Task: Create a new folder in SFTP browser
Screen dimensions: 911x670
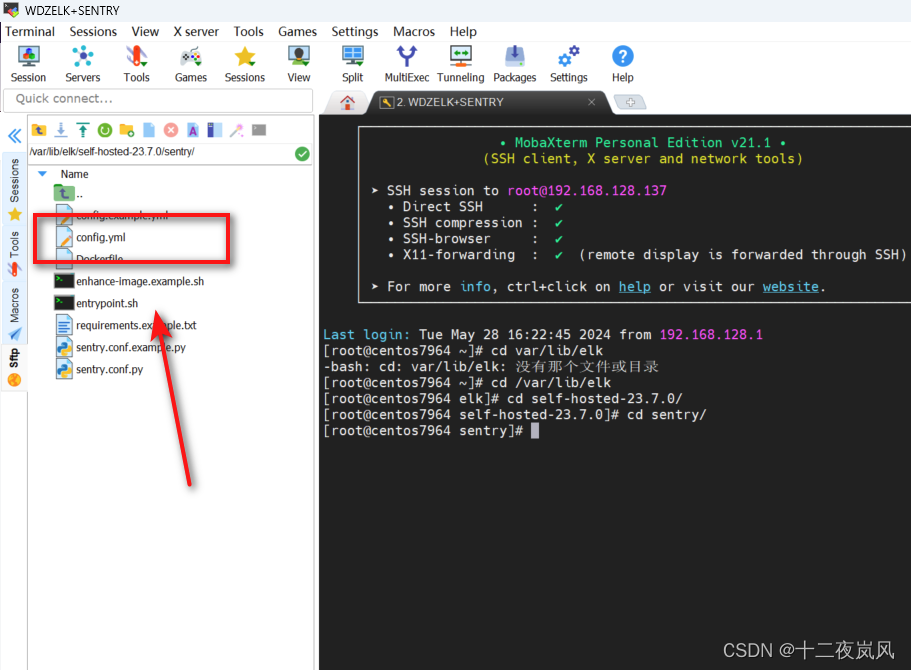Action: click(x=127, y=130)
